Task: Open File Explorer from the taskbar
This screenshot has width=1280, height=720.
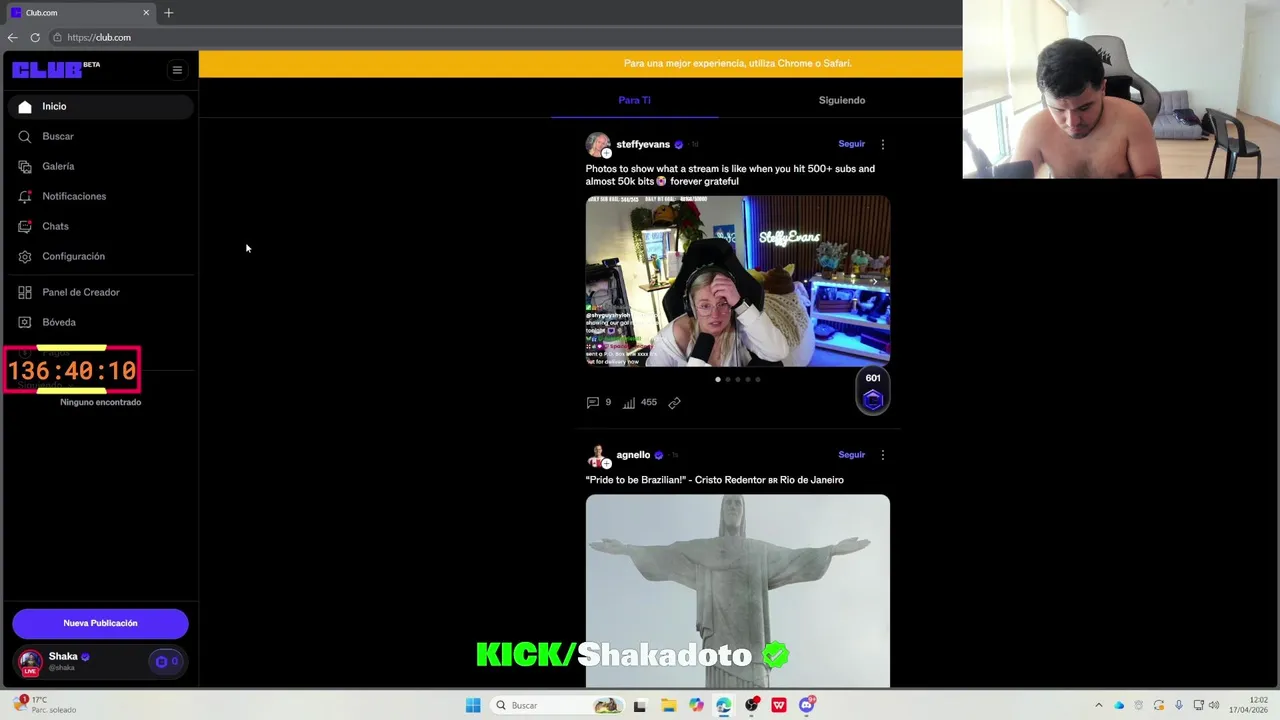Action: (x=668, y=705)
